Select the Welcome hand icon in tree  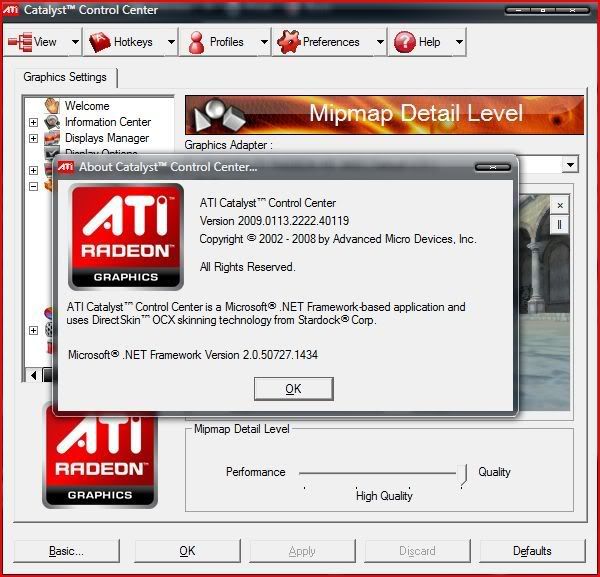pos(53,106)
